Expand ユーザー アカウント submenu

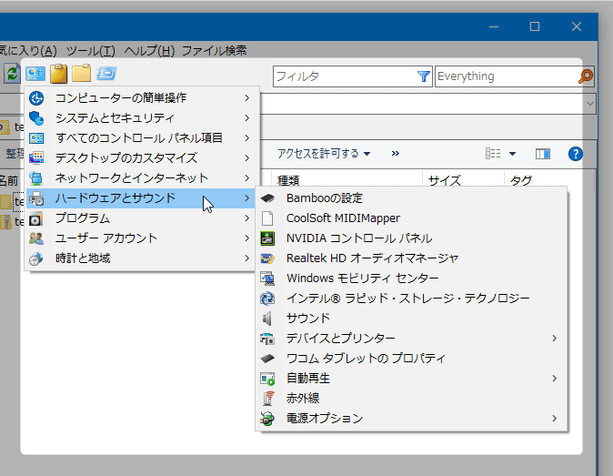(x=140, y=238)
